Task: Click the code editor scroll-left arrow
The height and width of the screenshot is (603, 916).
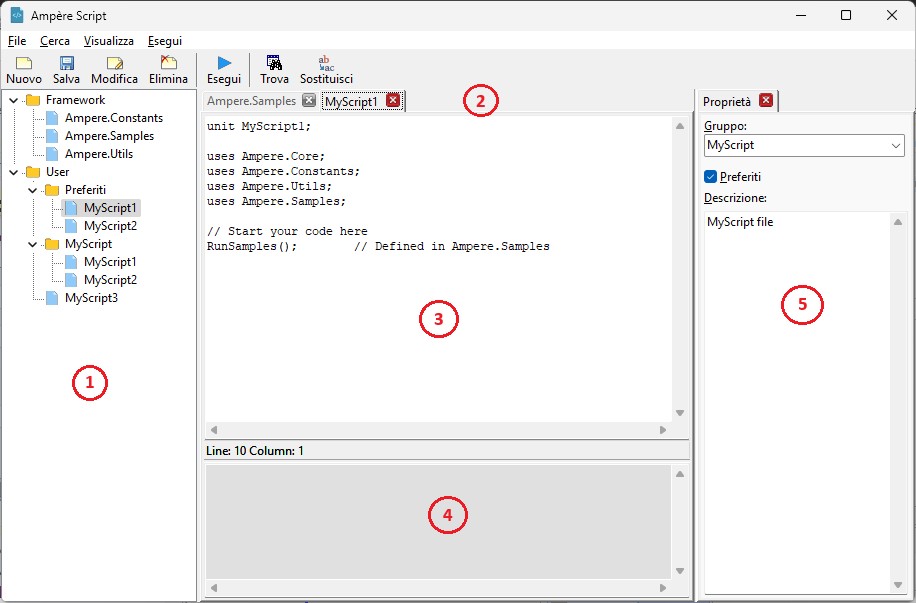Action: tap(214, 430)
